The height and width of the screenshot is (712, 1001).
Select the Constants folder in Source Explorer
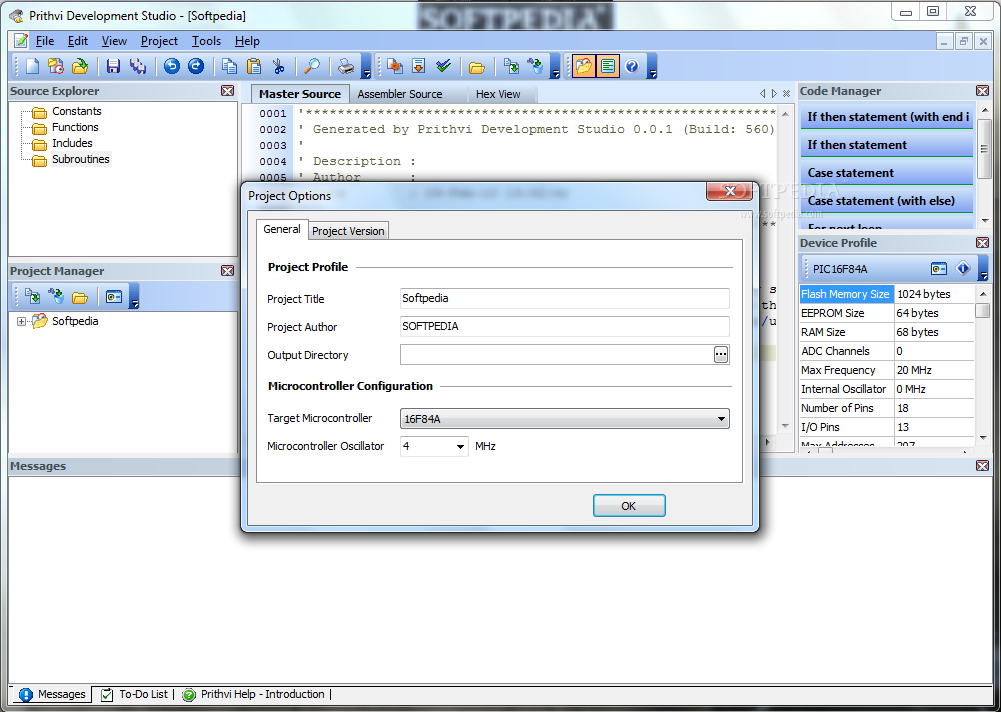click(x=68, y=111)
